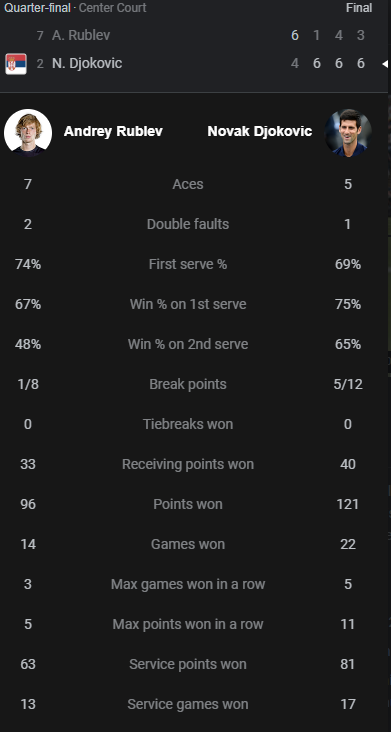Open Andrey Rublev's profile photo
This screenshot has height=732, width=391.
click(28, 132)
